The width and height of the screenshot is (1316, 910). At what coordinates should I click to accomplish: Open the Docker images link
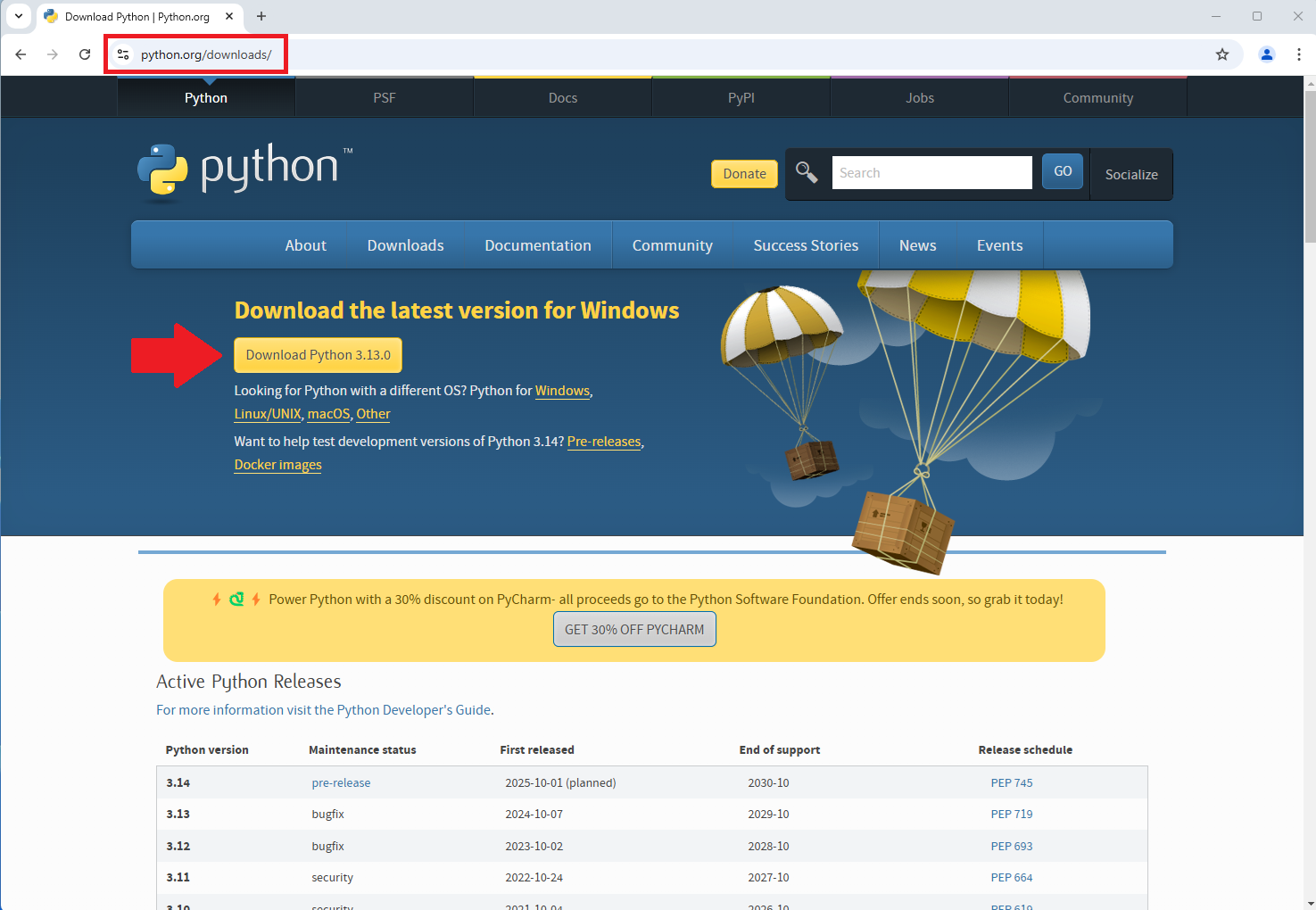click(277, 465)
